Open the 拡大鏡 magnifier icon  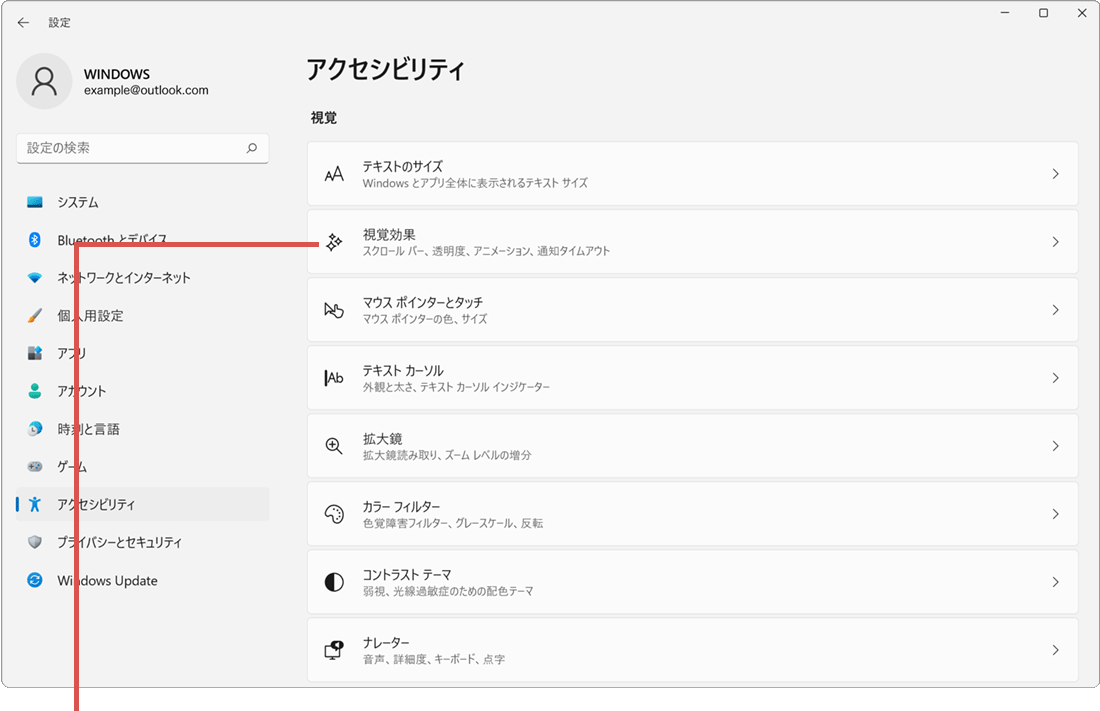(x=333, y=446)
